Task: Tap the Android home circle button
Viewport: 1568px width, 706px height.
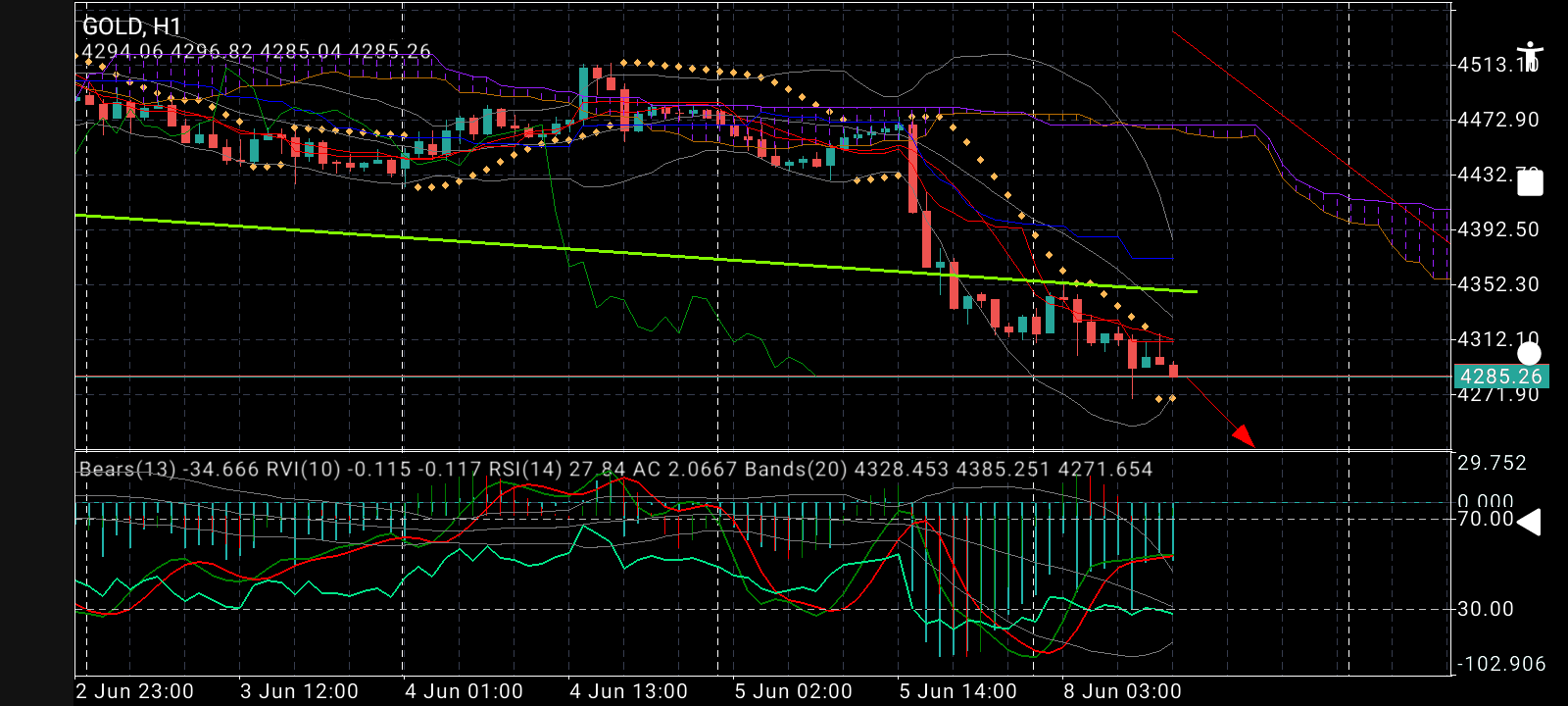Action: [1529, 354]
